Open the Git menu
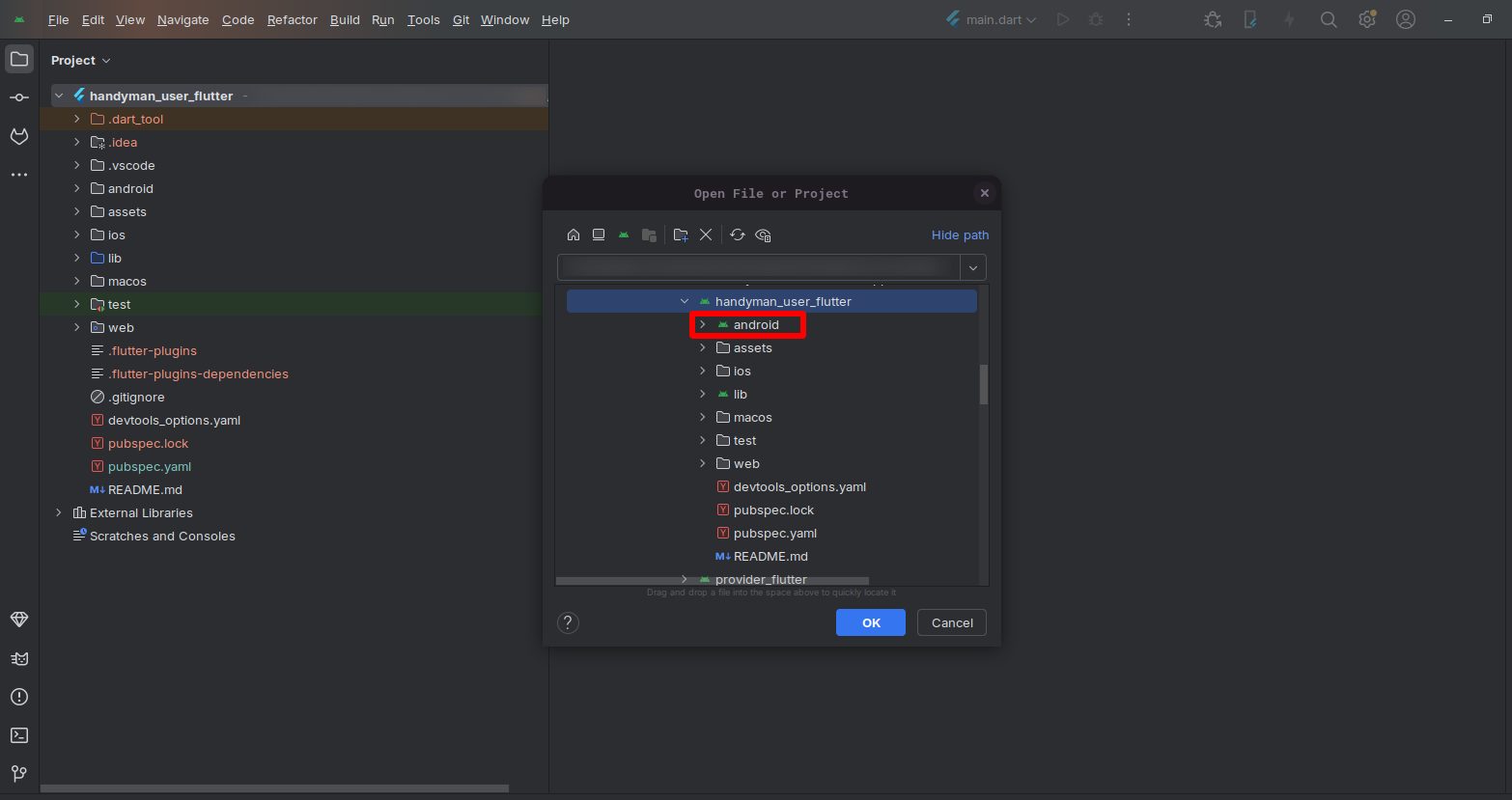The width and height of the screenshot is (1512, 800). point(461,19)
